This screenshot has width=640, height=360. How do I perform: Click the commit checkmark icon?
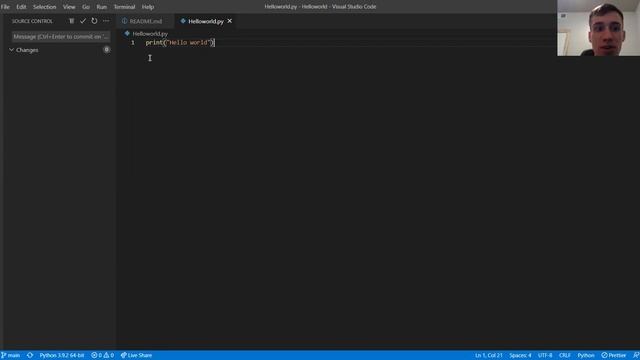tap(83, 21)
